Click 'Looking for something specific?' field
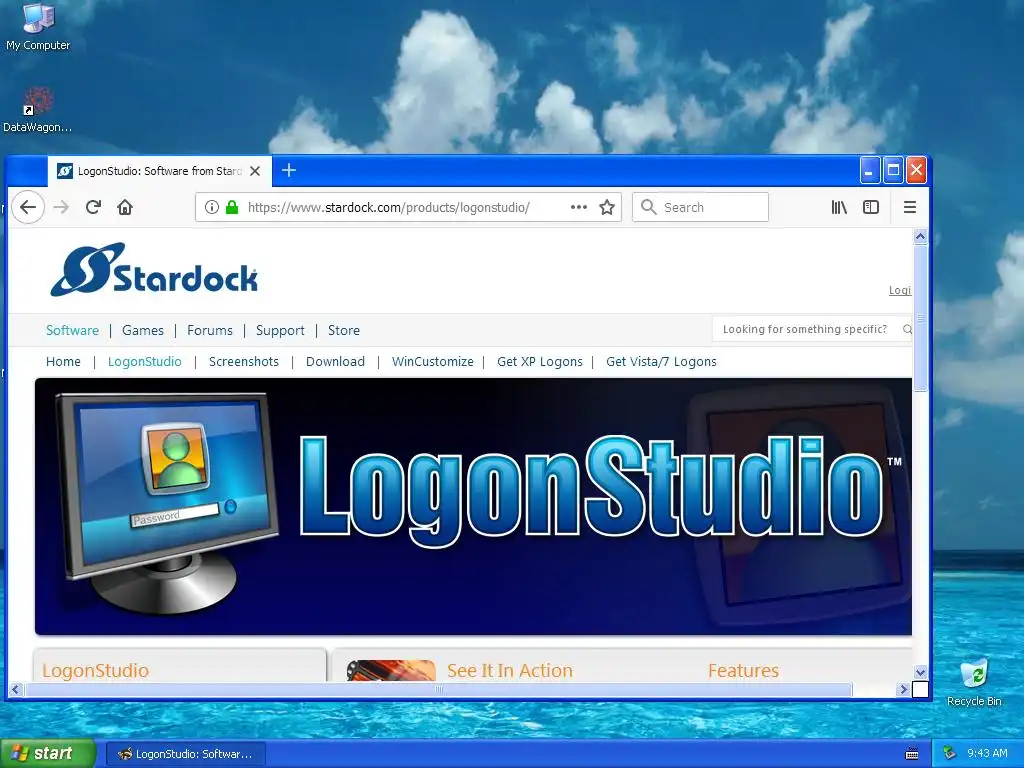 point(805,329)
